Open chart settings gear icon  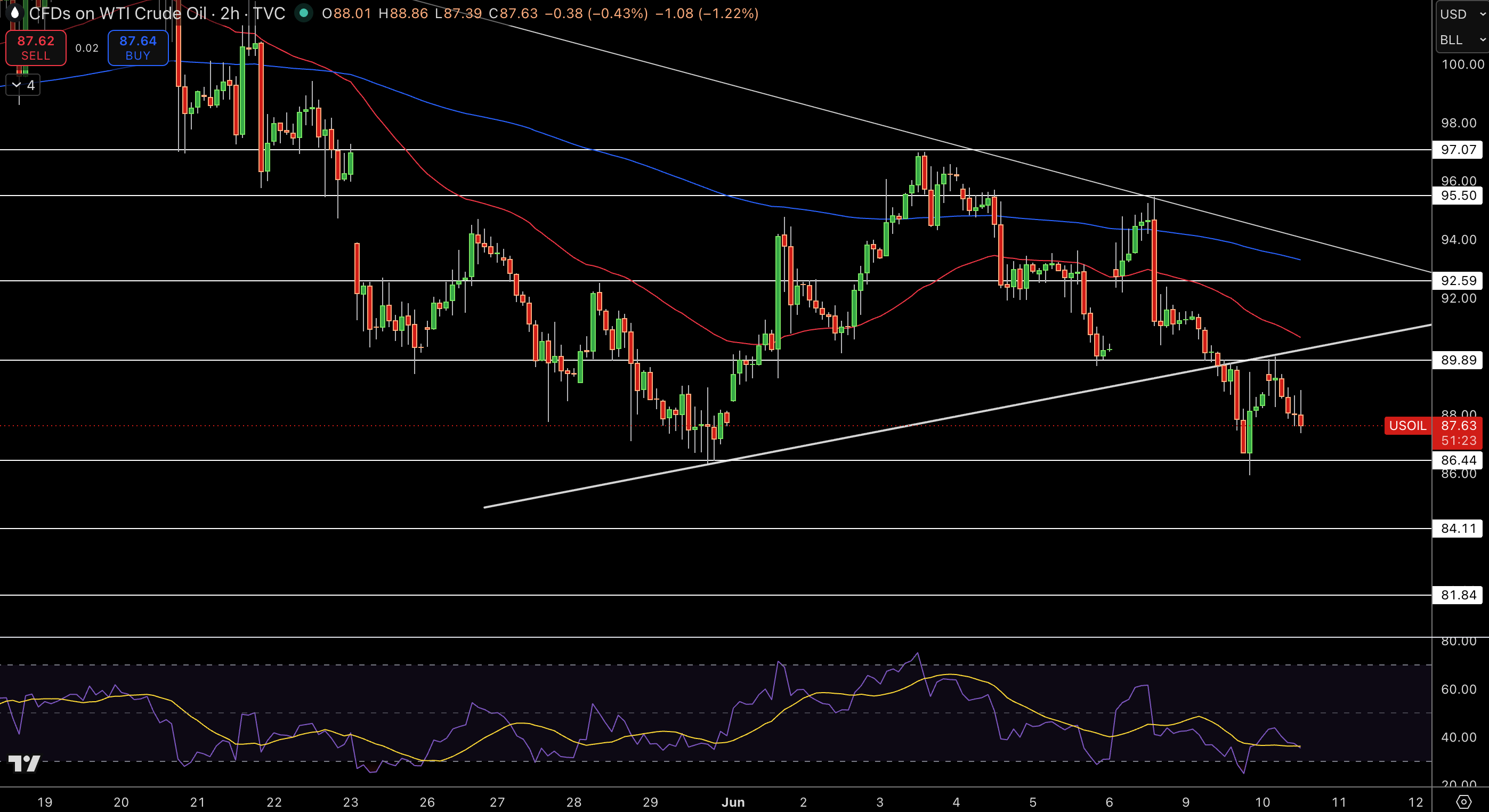tap(1463, 801)
